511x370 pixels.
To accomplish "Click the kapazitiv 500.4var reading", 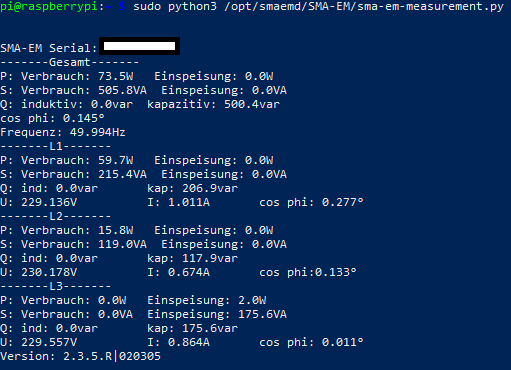I will click(x=213, y=104).
